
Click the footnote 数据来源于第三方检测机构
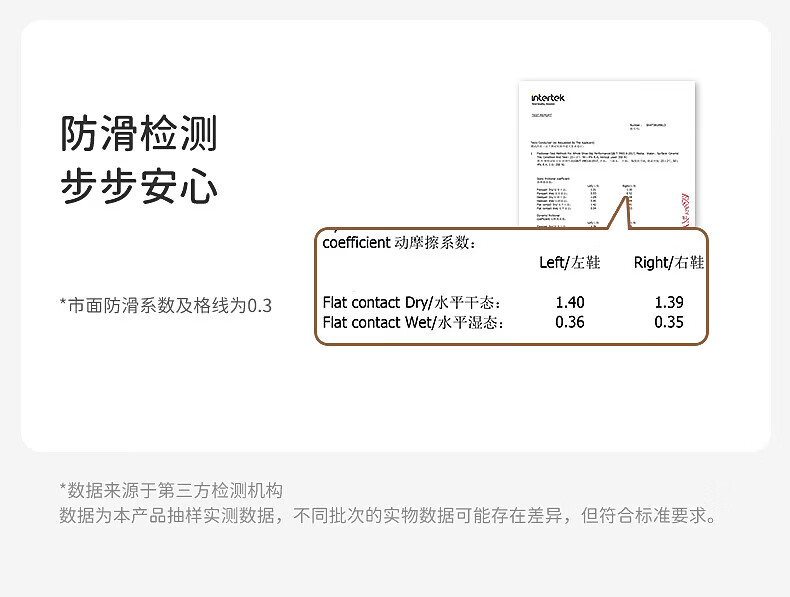point(171,490)
